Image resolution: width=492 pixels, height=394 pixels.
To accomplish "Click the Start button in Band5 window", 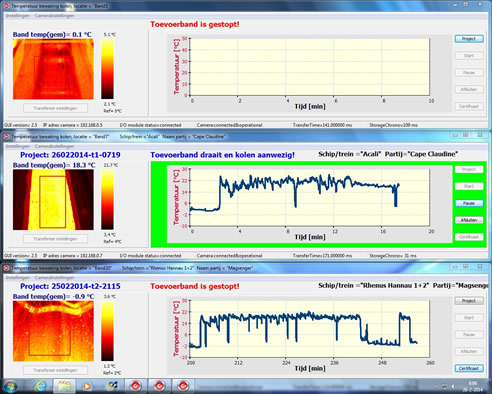I will click(469, 56).
